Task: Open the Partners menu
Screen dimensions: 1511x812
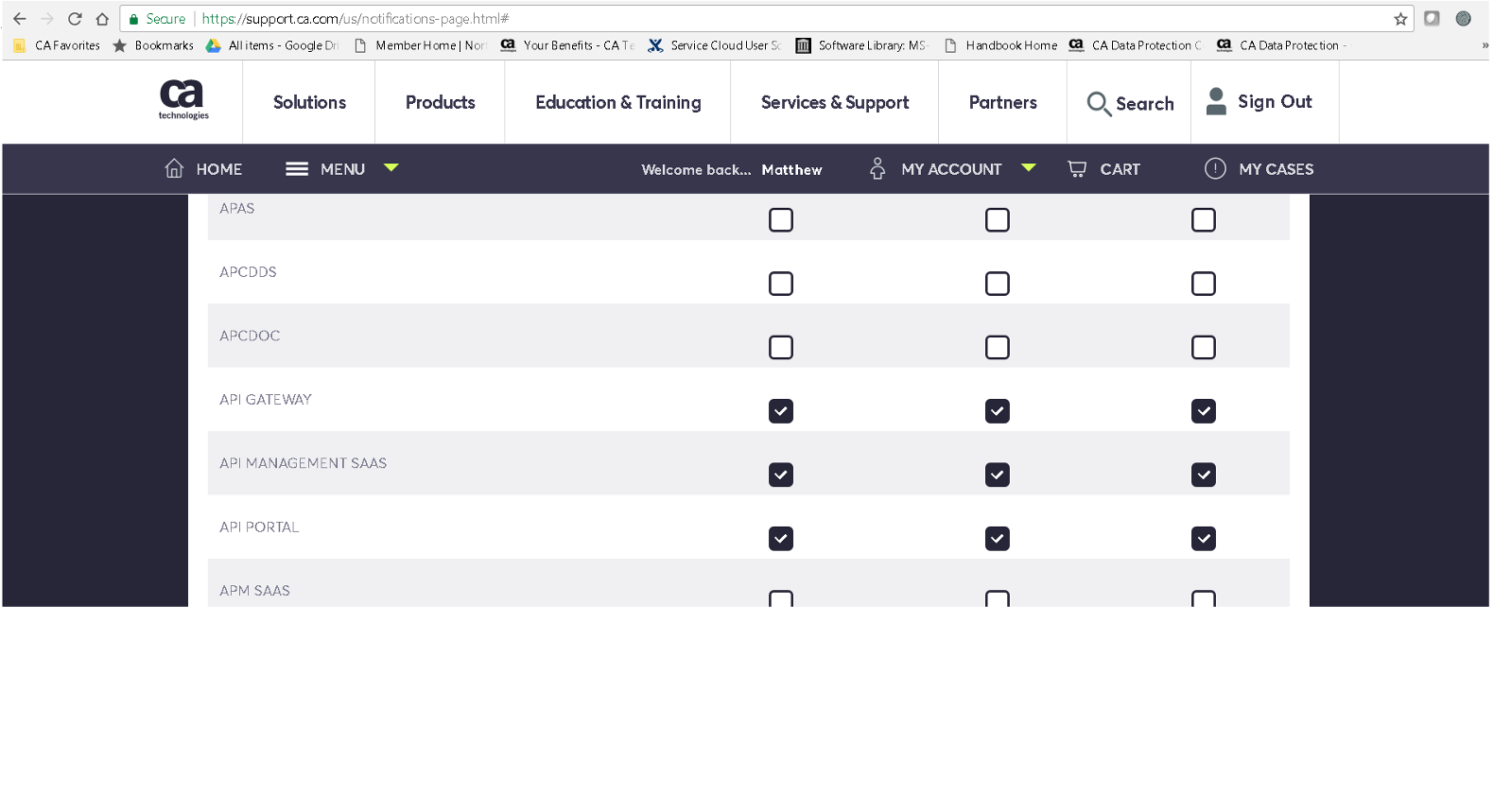Action: [x=1003, y=102]
